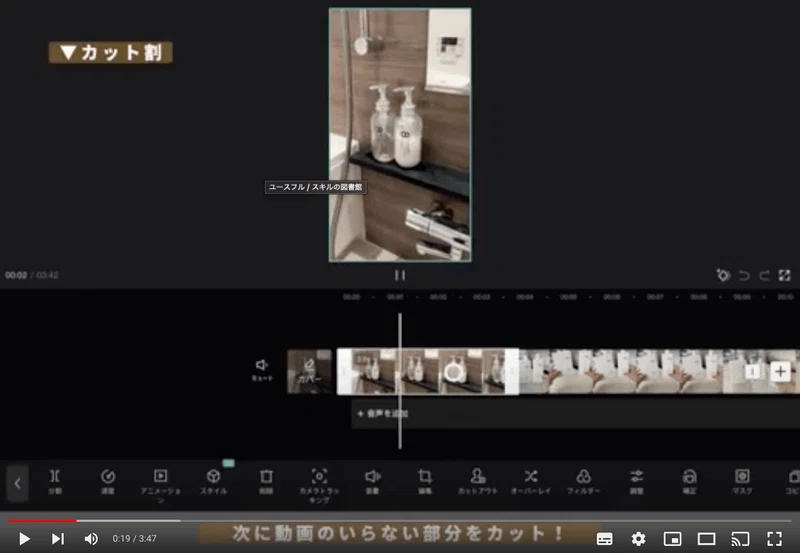Open the Style (スタイル) cube tool
The width and height of the screenshot is (800, 553).
click(213, 481)
